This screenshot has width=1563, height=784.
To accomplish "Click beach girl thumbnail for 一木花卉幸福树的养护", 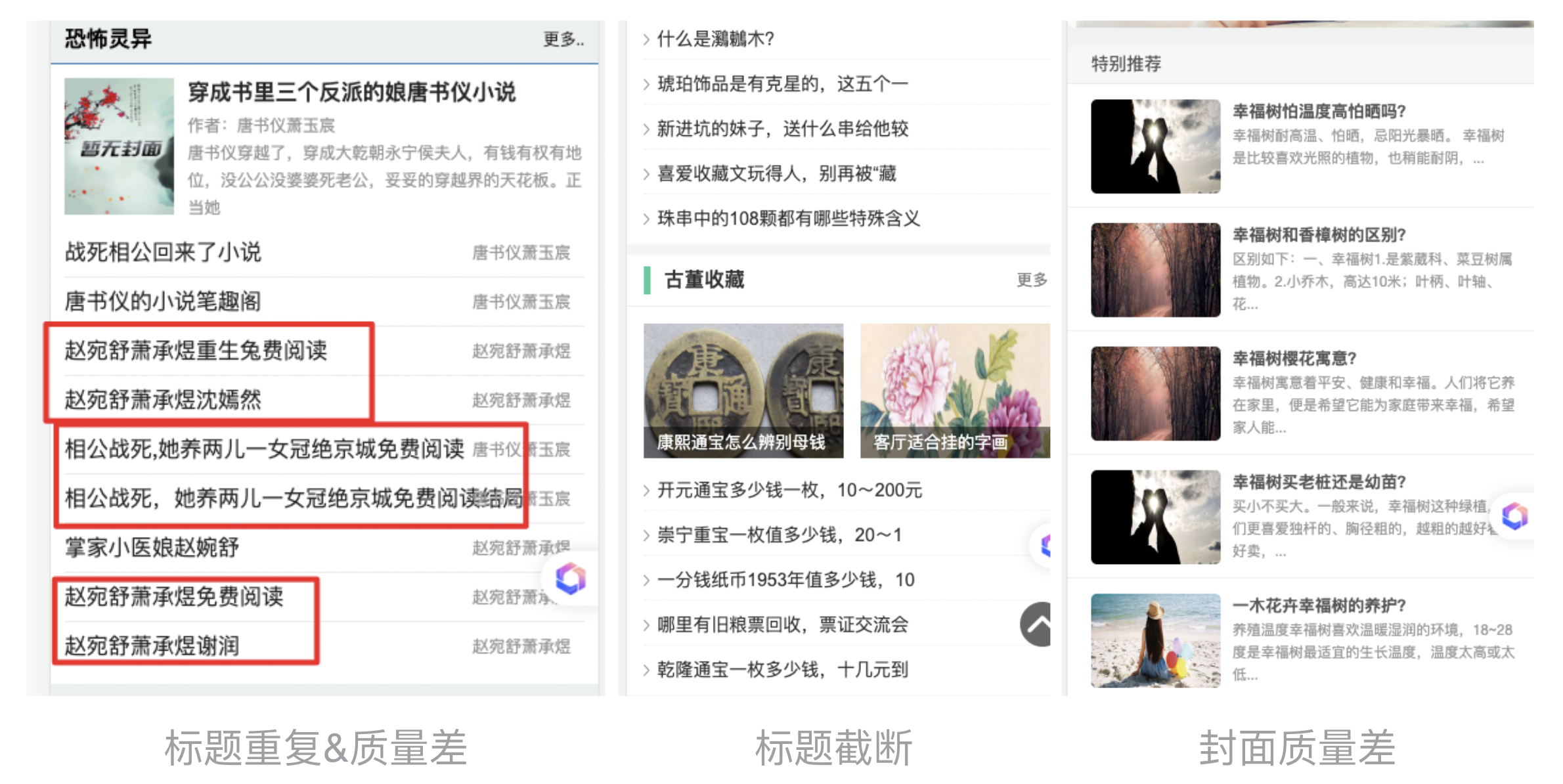I will click(x=1155, y=640).
